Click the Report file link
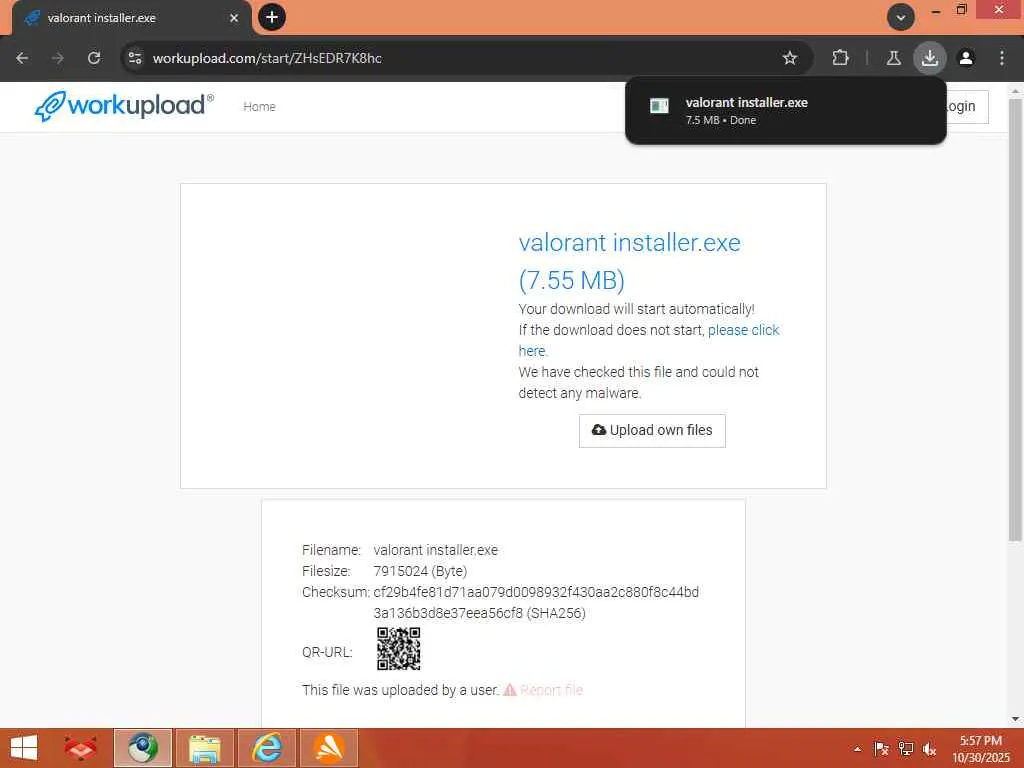Screen dimensions: 1024x768 tap(543, 690)
